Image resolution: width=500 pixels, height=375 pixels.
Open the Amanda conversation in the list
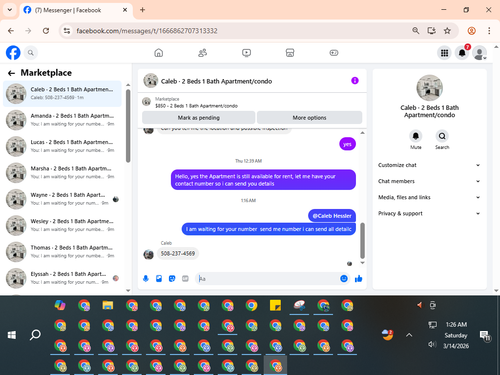click(x=62, y=120)
